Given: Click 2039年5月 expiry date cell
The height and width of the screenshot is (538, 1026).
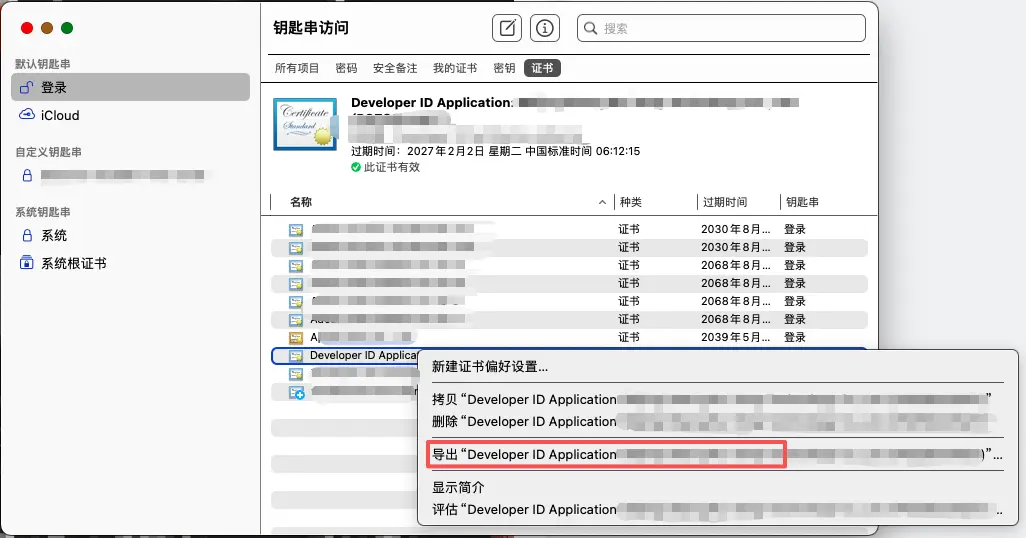Looking at the screenshot, I should 735,338.
